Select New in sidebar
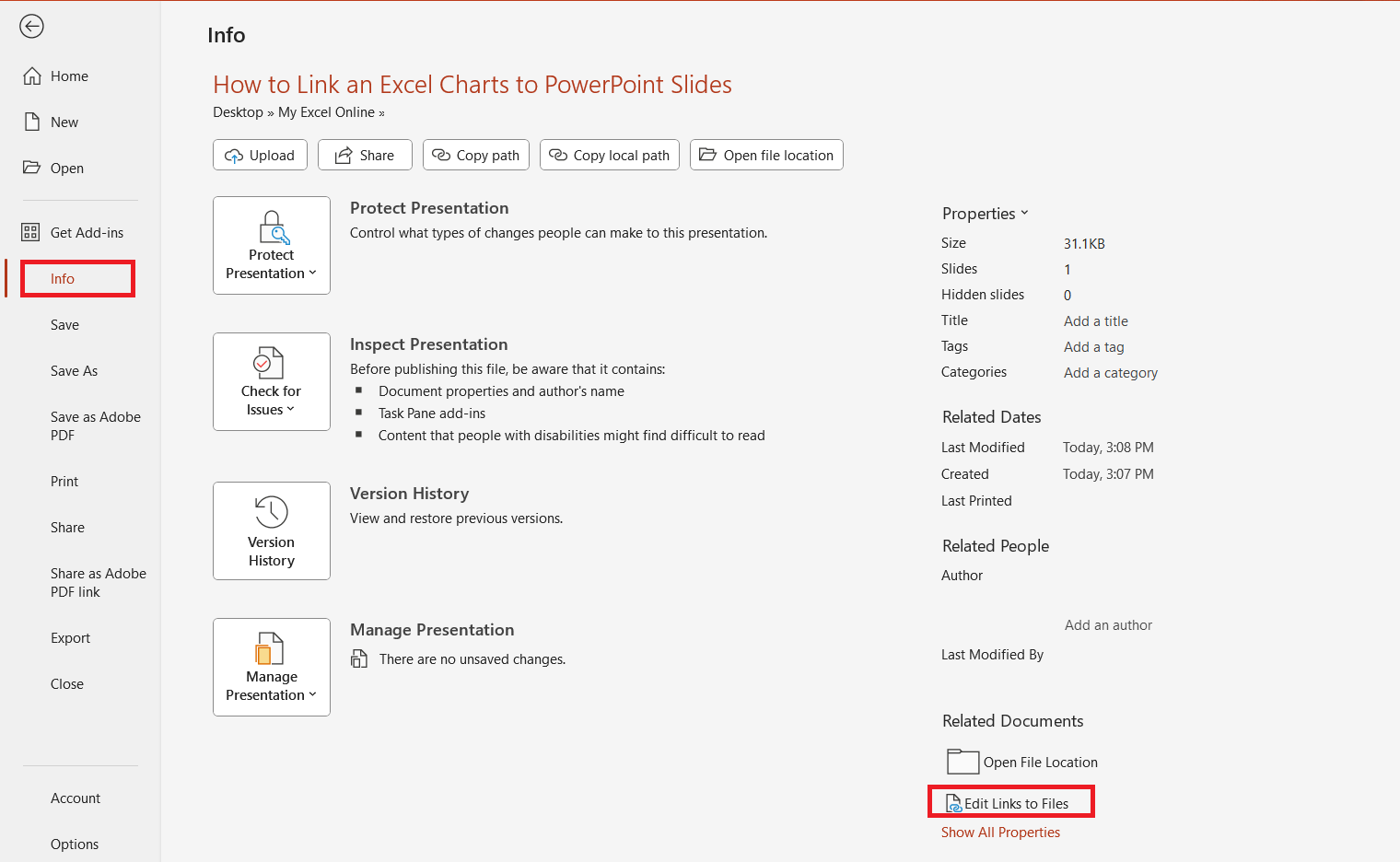This screenshot has height=862, width=1400. coord(64,122)
